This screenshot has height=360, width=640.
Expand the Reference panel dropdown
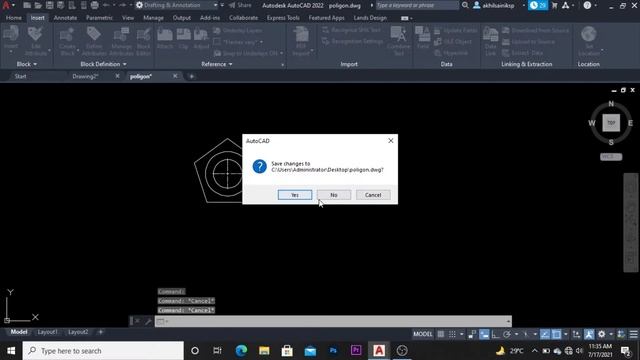pyautogui.click(x=217, y=64)
